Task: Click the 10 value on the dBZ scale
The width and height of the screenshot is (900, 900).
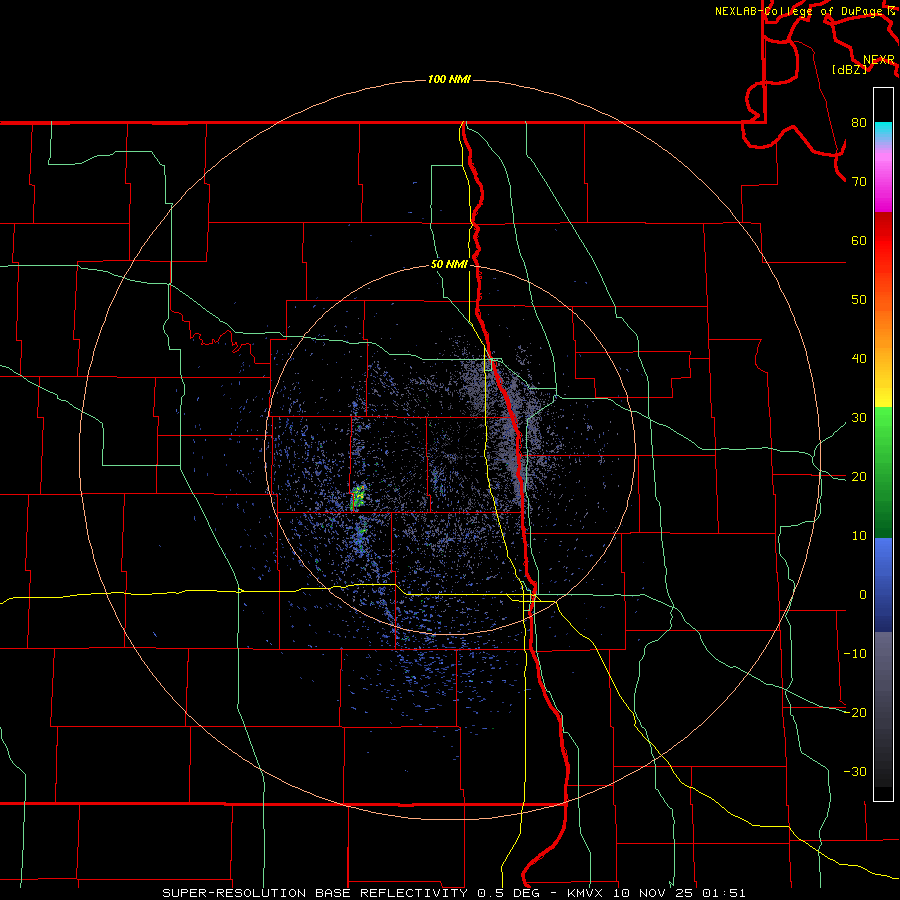Action: click(x=859, y=536)
